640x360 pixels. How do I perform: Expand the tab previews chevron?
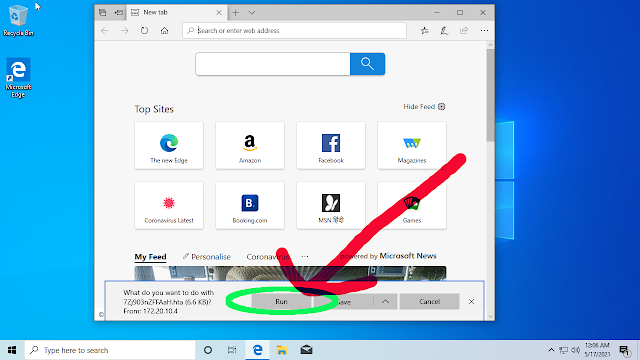pos(252,13)
